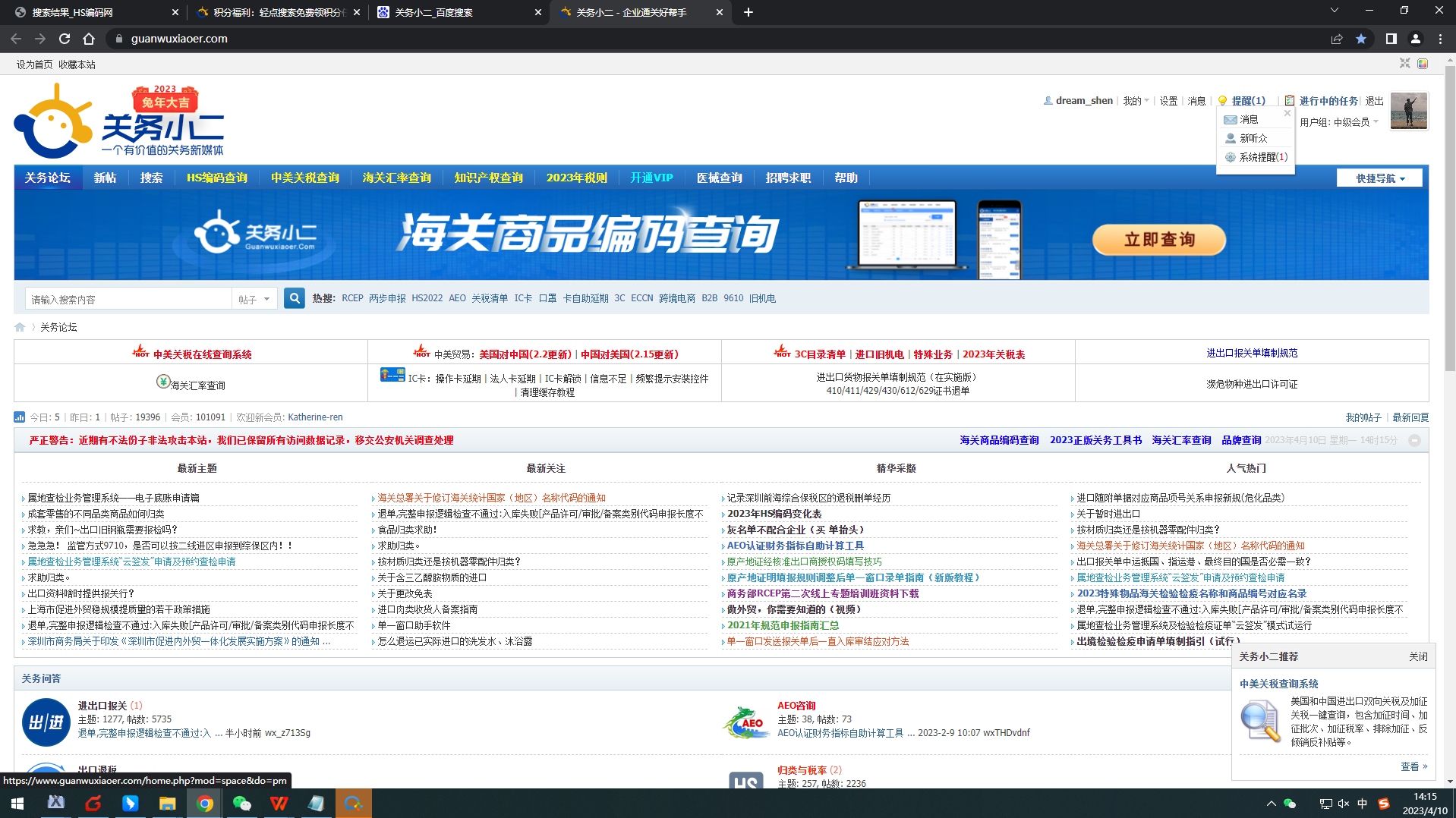Image resolution: width=1456 pixels, height=818 pixels.
Task: Open the 招聘求职 nav item
Action: pos(789,178)
